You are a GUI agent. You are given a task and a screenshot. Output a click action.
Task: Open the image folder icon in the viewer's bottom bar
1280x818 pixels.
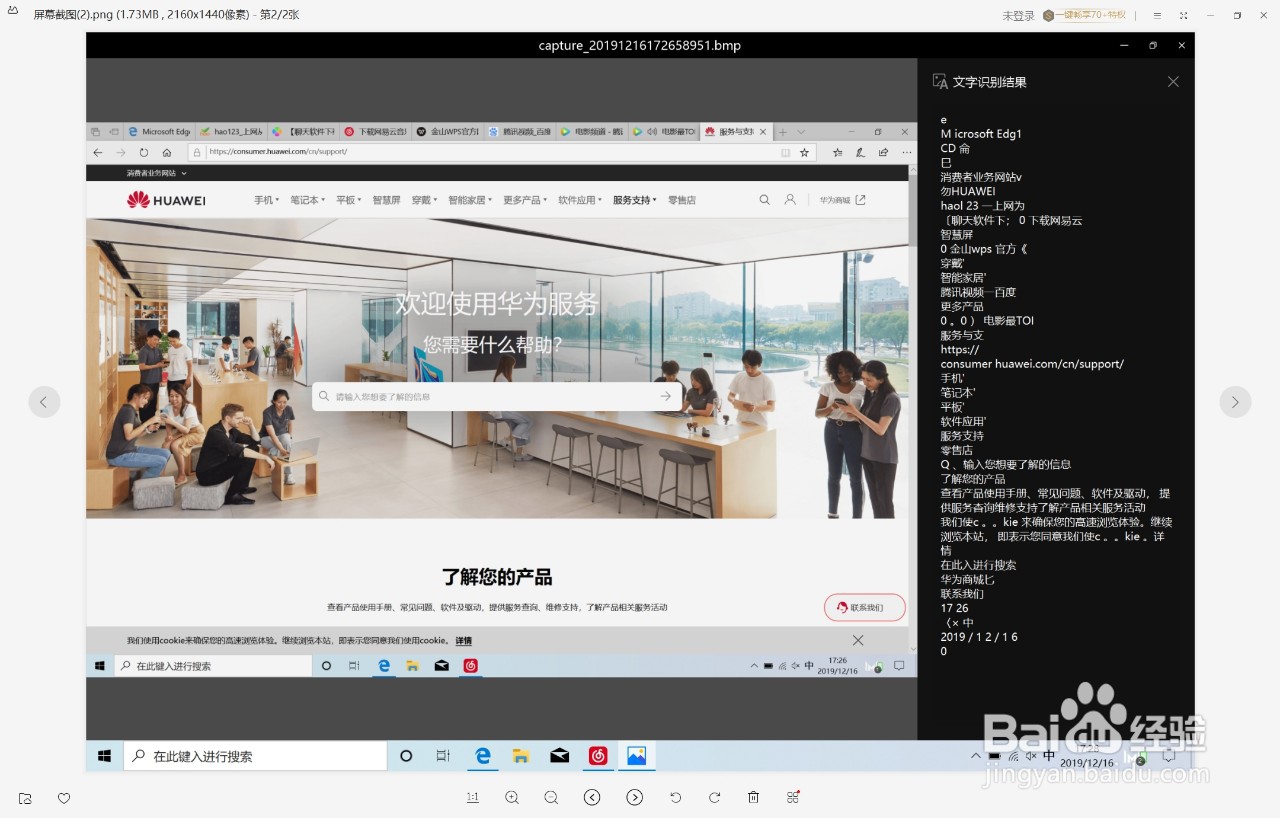pyautogui.click(x=25, y=798)
